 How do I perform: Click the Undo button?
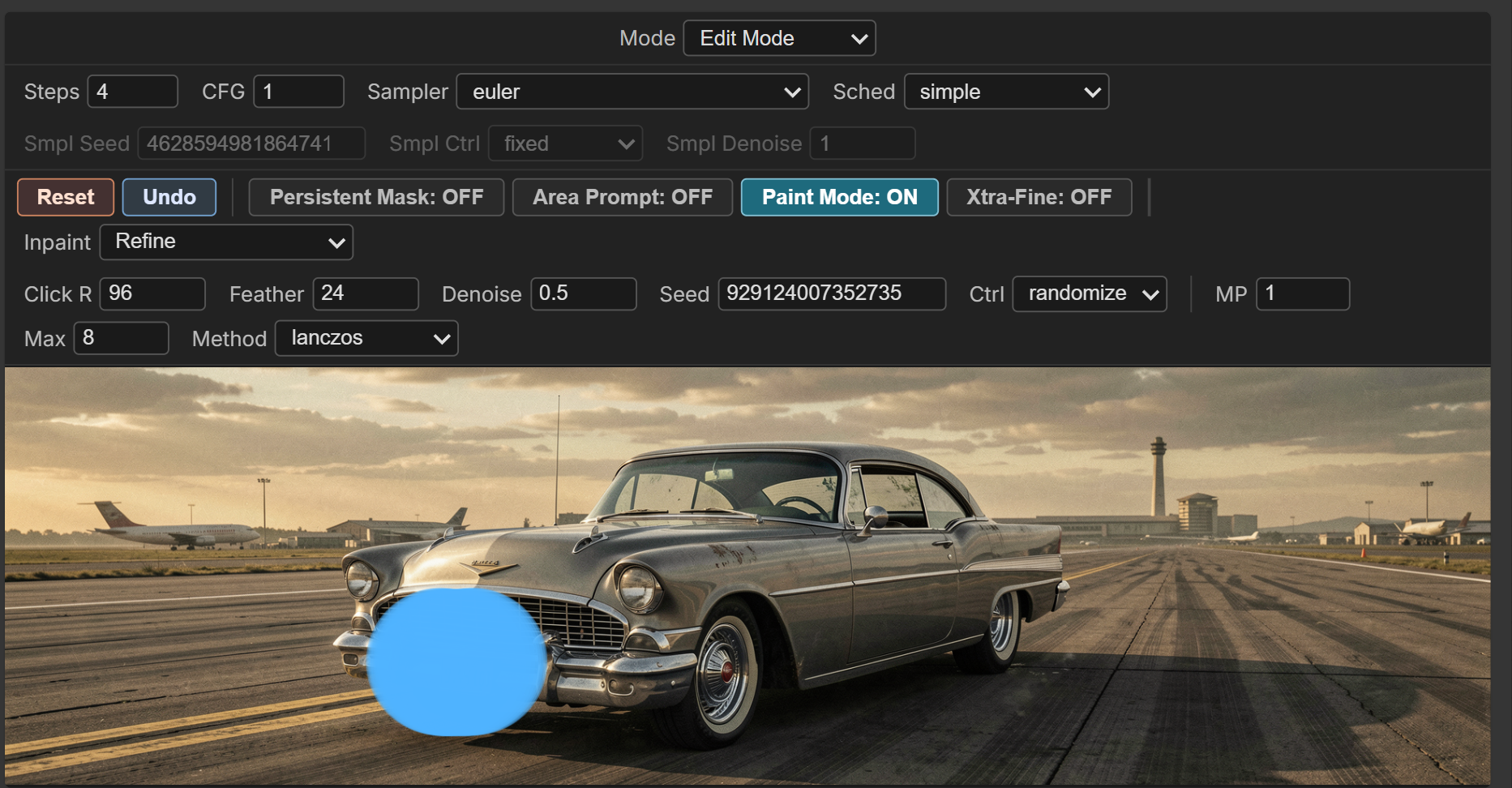pyautogui.click(x=169, y=197)
